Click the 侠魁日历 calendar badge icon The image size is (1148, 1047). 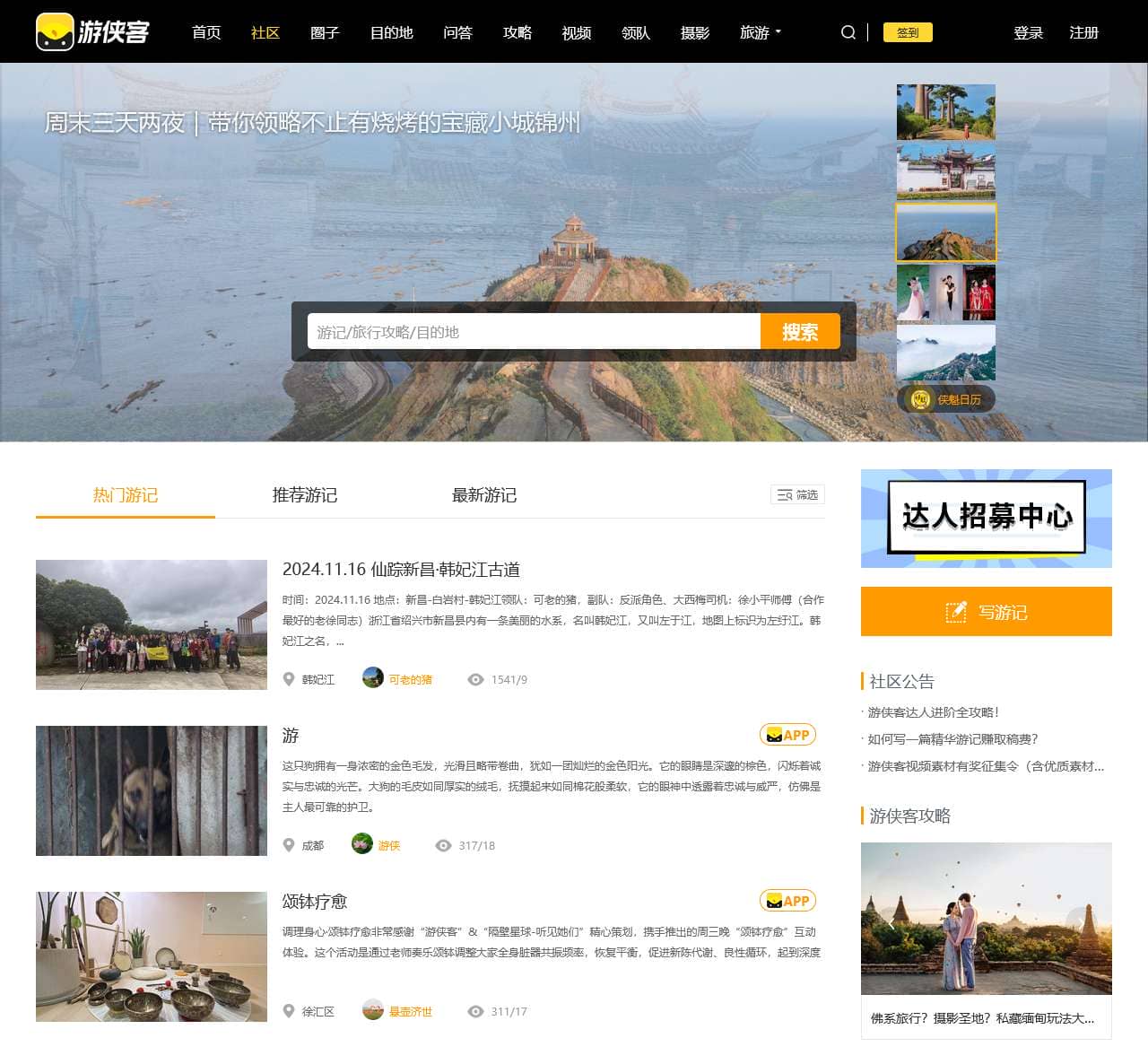920,399
